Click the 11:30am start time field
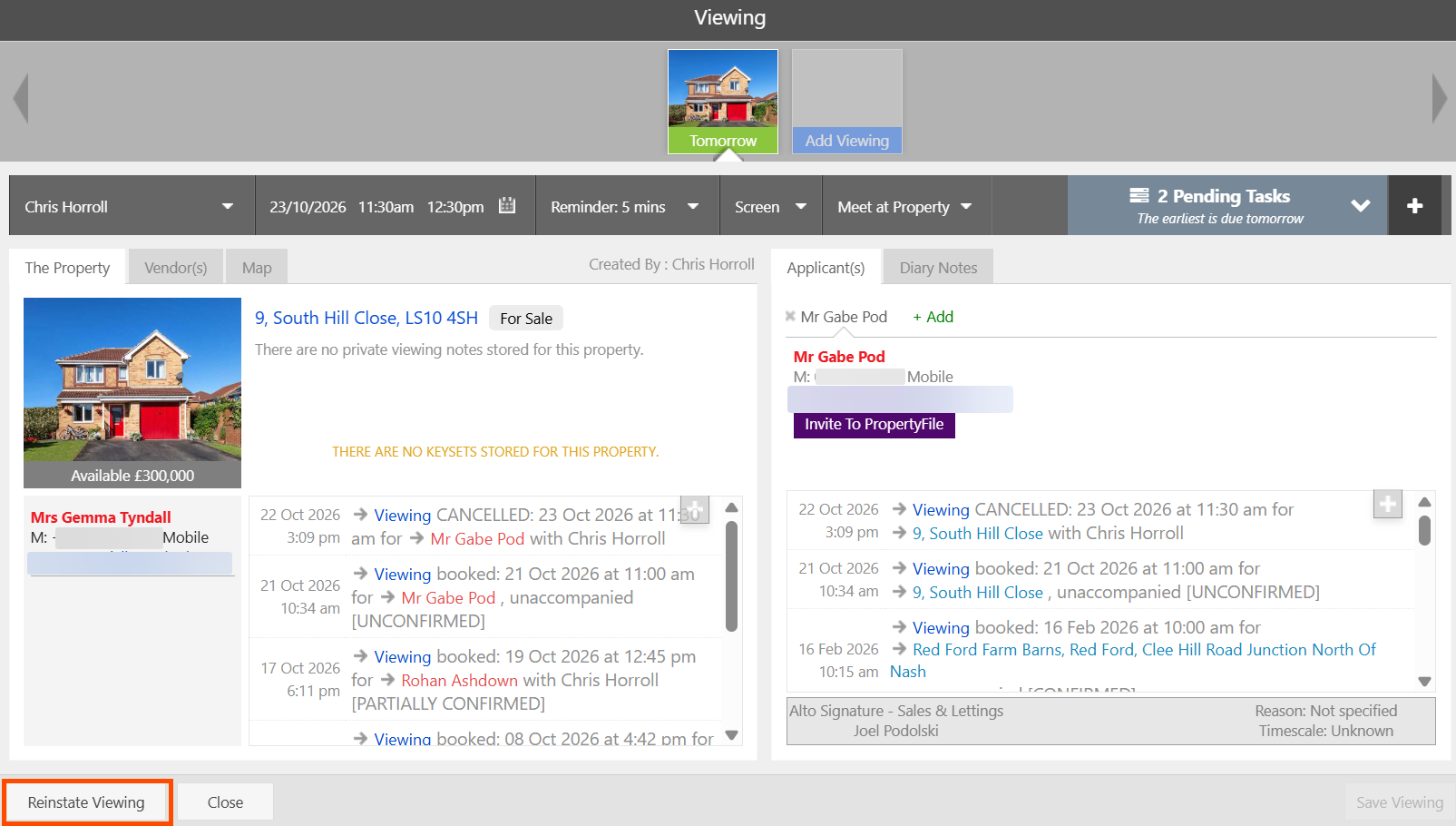The height and width of the screenshot is (826, 1456). coord(386,207)
